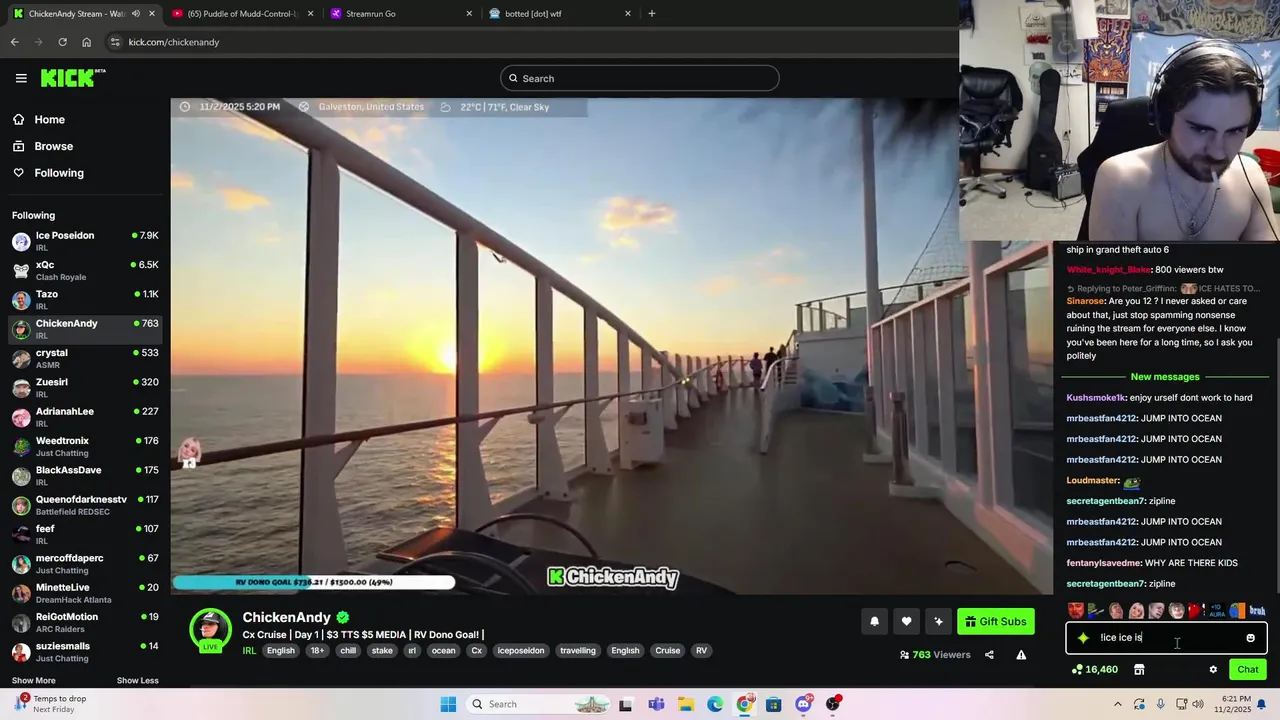1280x720 pixels.
Task: Open crystal ASMR channel
Action: (85, 358)
